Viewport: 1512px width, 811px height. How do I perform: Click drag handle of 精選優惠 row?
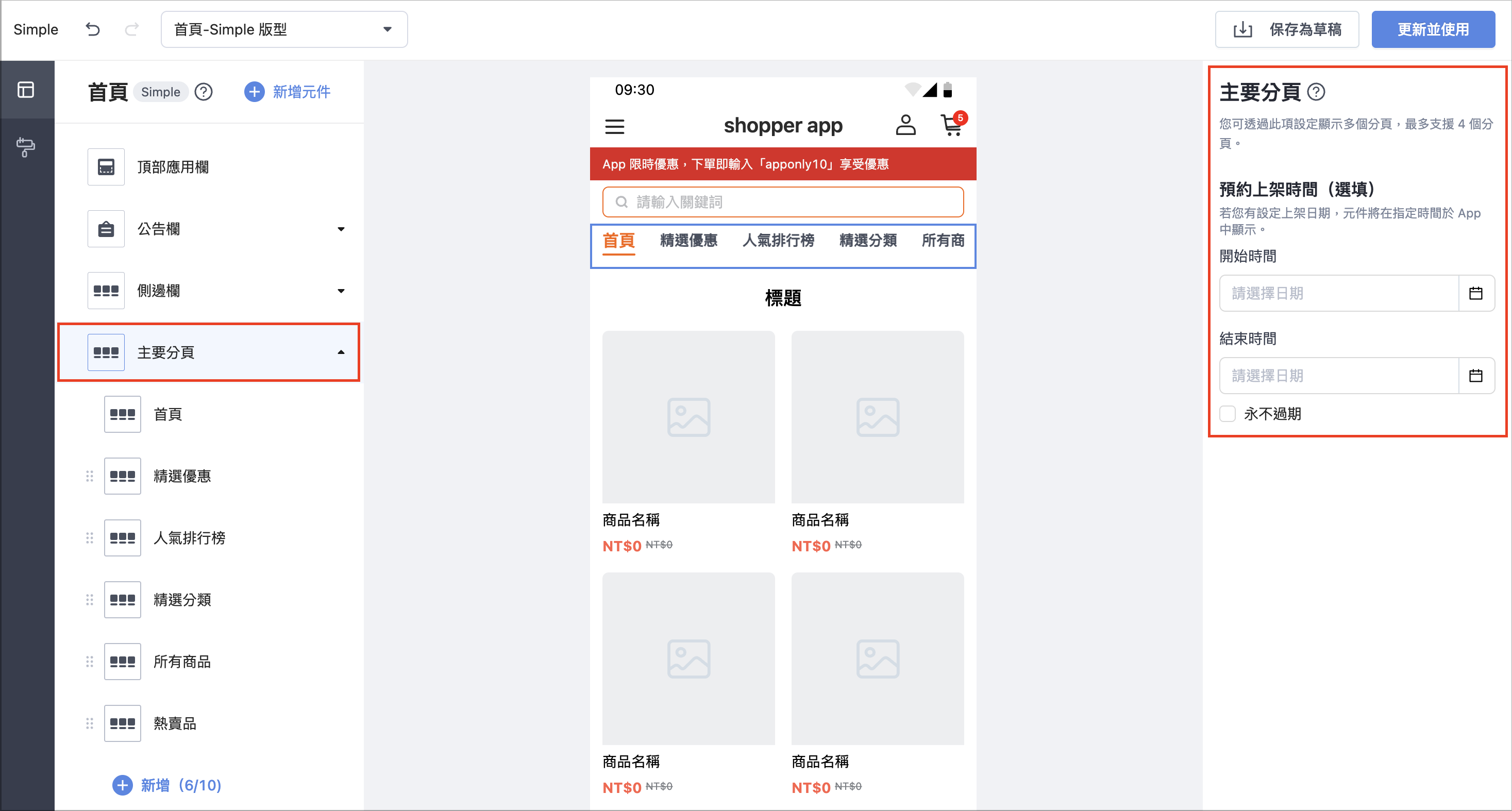tap(89, 476)
